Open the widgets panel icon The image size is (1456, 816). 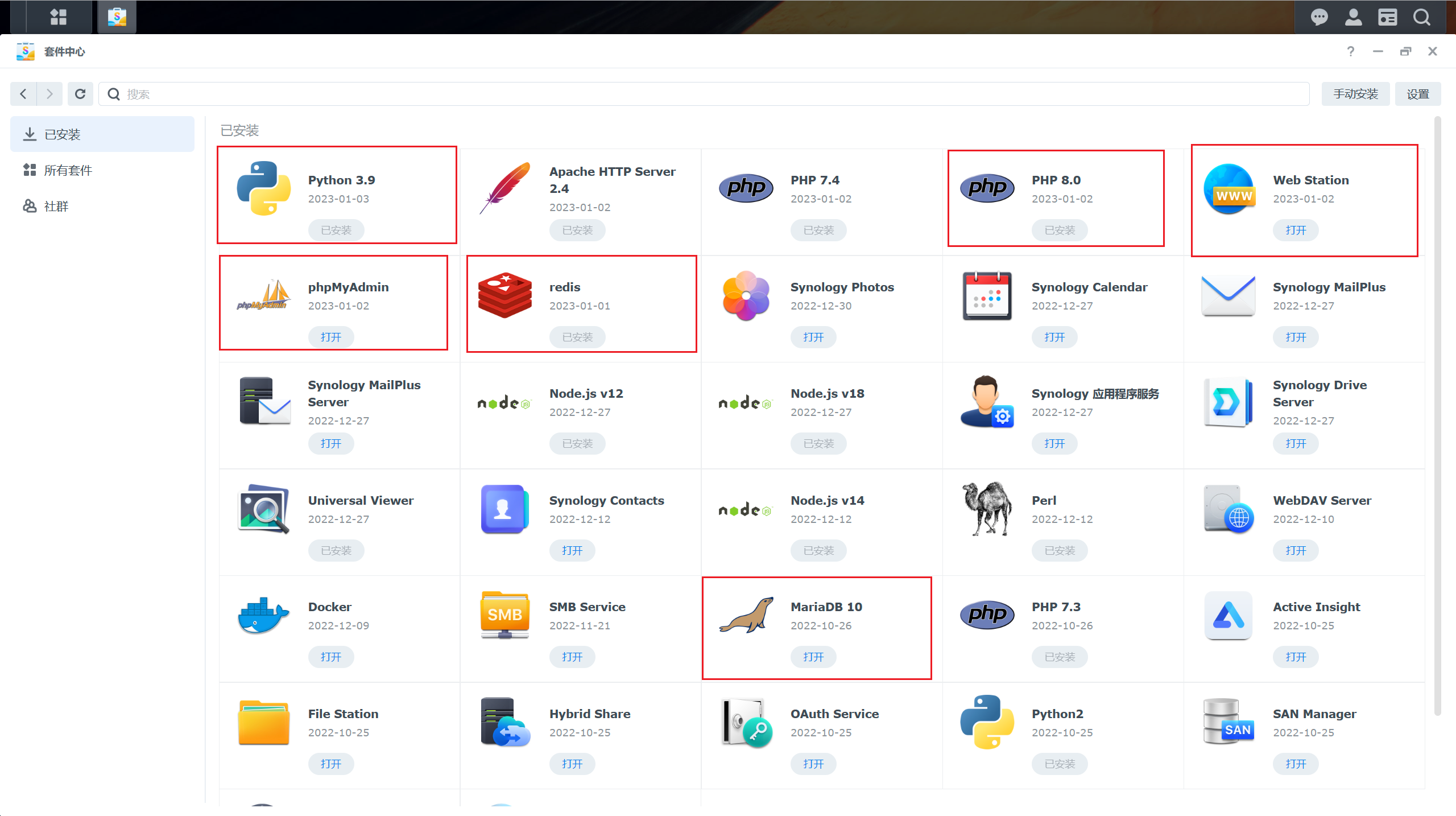tap(1387, 17)
